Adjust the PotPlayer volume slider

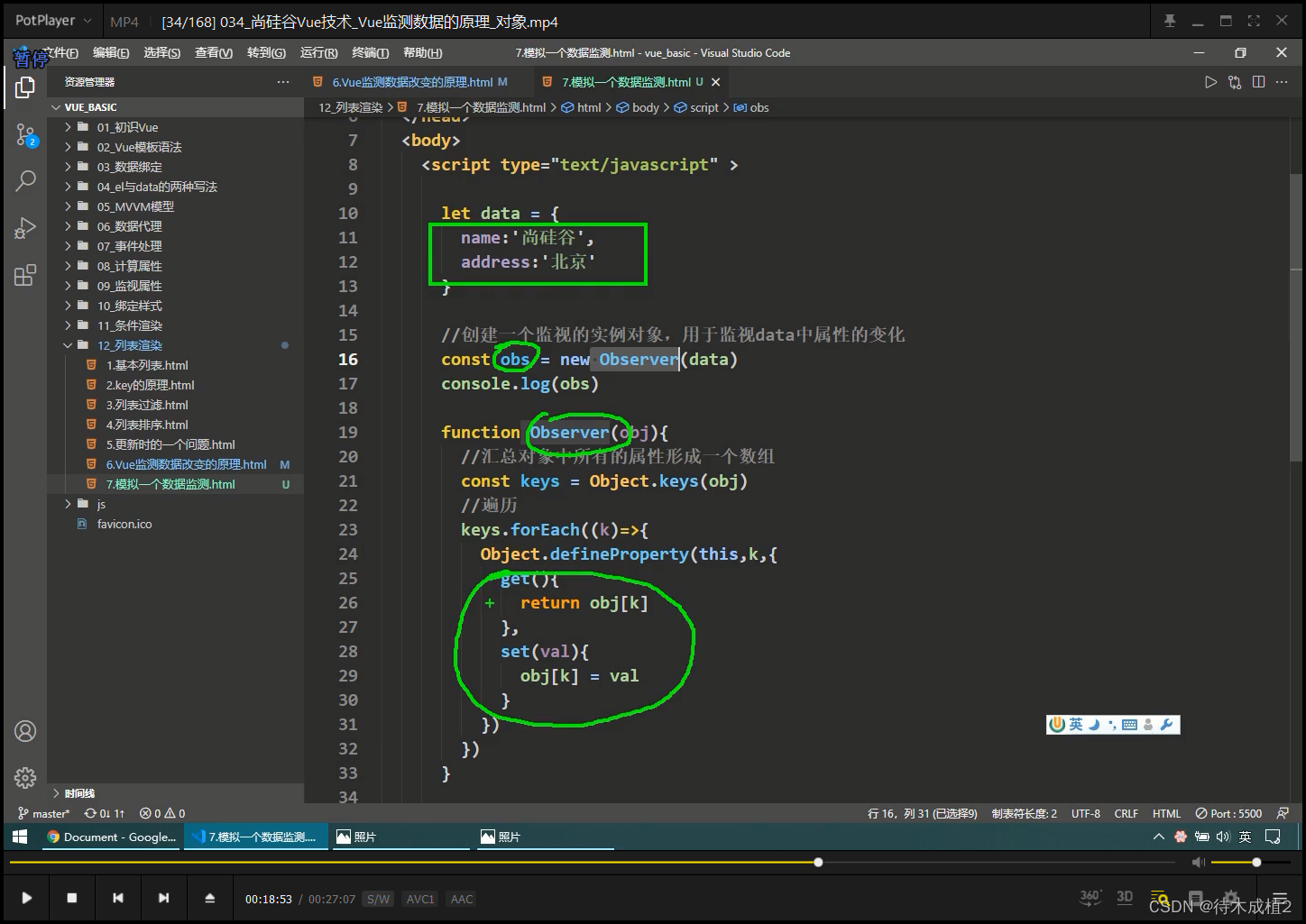click(1252, 863)
